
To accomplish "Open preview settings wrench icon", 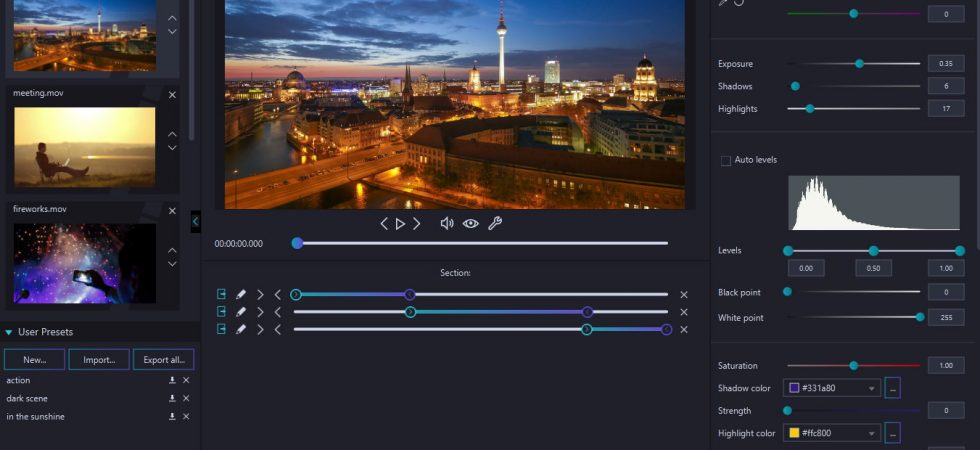I will coord(494,223).
